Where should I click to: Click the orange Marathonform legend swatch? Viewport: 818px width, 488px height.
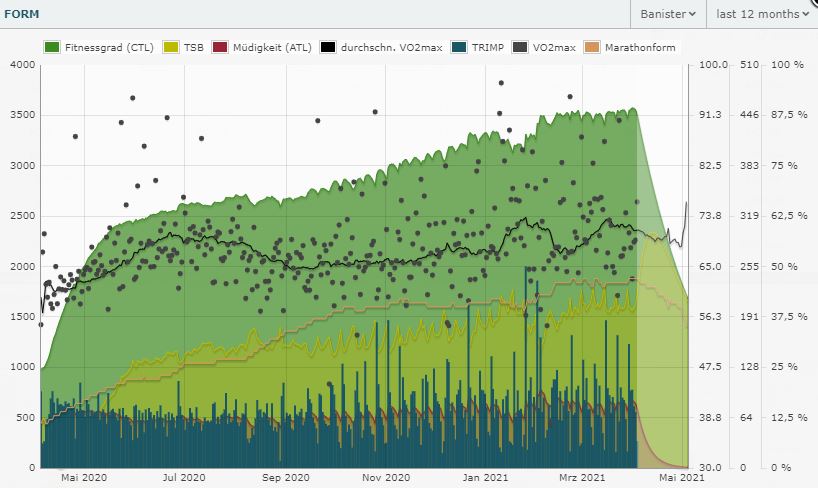point(592,47)
